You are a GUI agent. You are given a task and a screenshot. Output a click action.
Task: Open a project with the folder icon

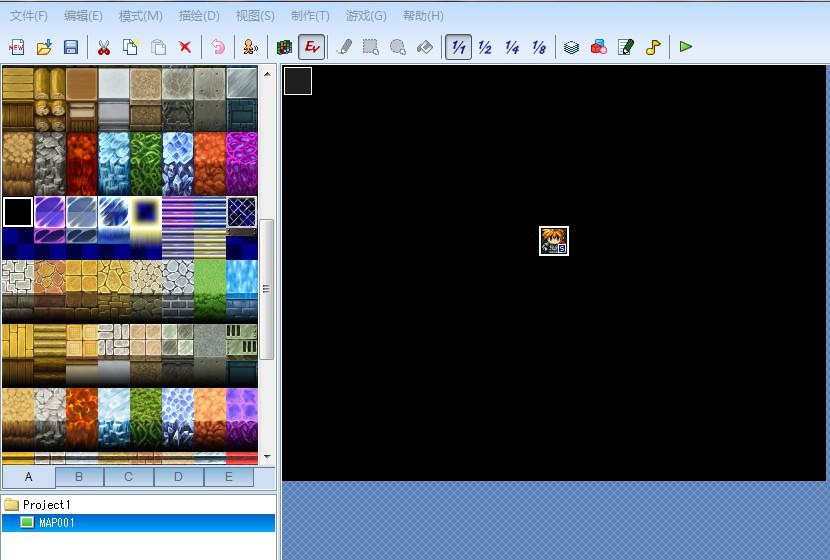pyautogui.click(x=44, y=47)
